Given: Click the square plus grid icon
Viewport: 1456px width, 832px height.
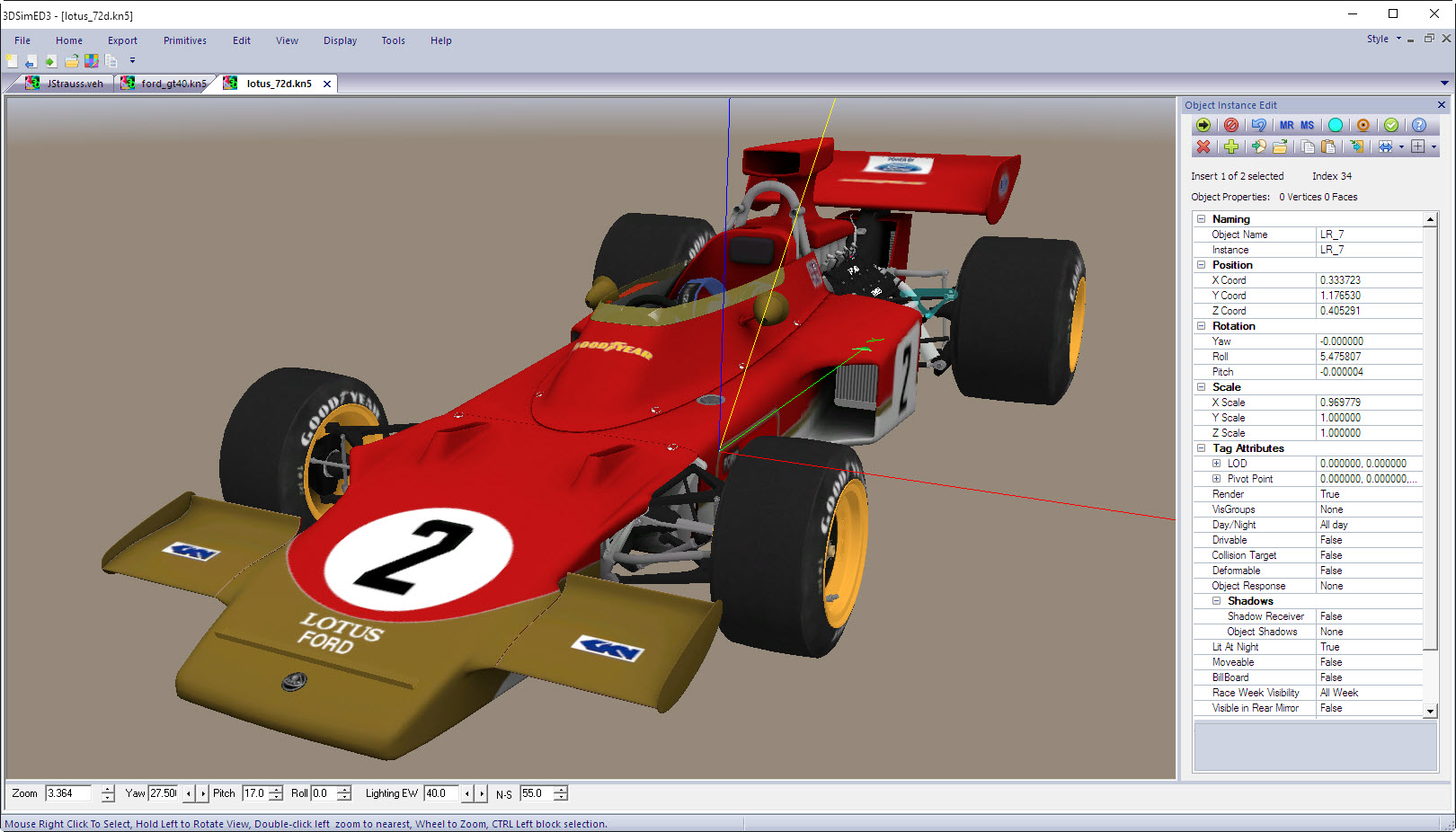Looking at the screenshot, I should click(x=1418, y=146).
